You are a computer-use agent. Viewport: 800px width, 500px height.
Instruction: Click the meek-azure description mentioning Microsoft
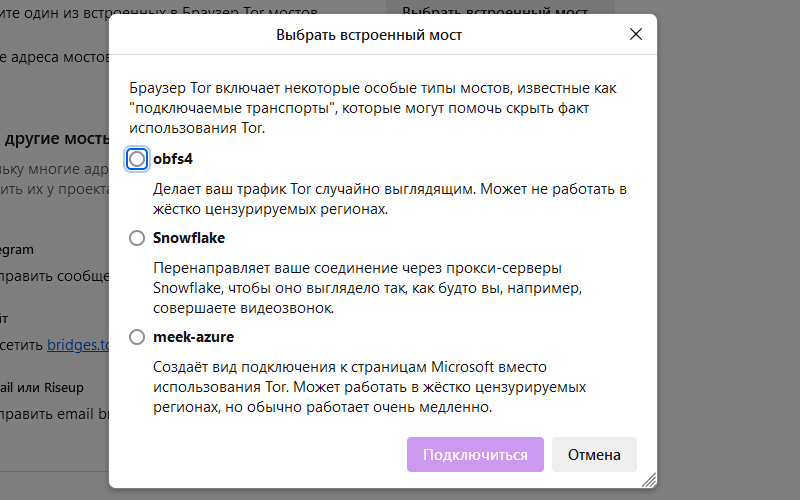click(369, 387)
